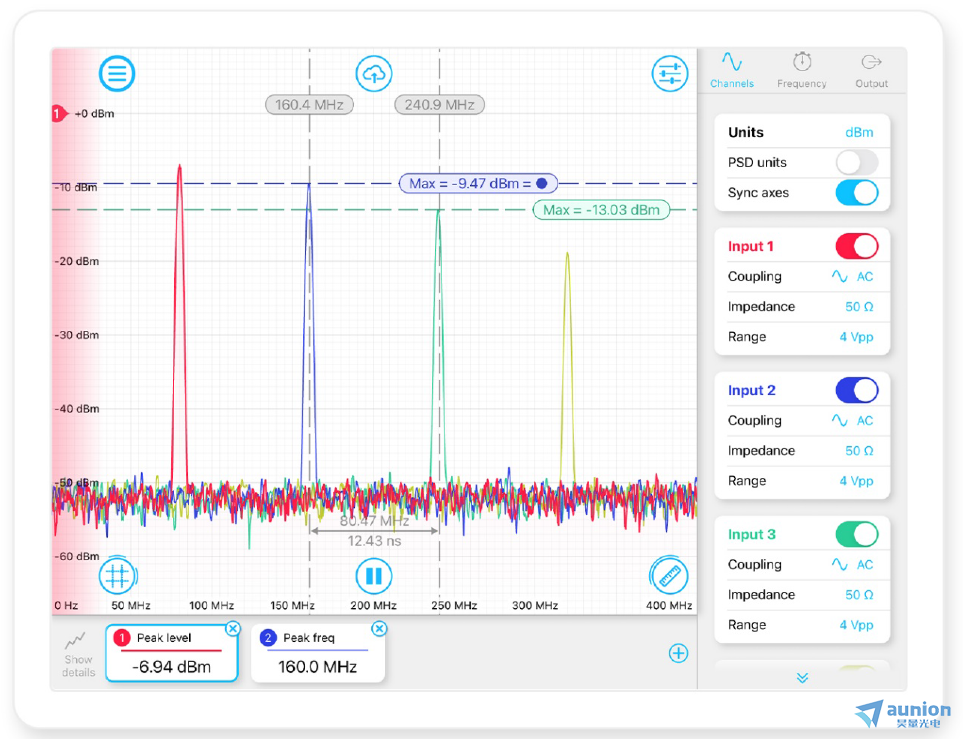Click the 200 MHz frequency axis label
This screenshot has height=739, width=963.
373,605
